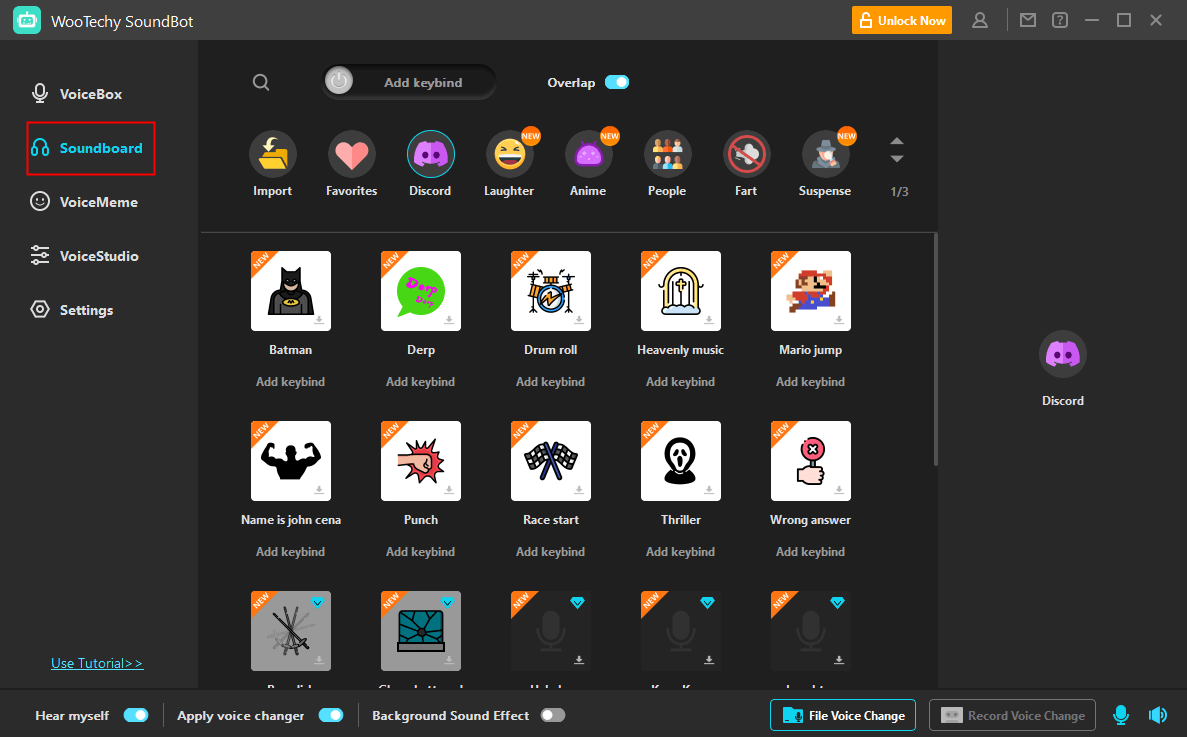Viewport: 1187px width, 737px height.
Task: Open the Use Tutorial link
Action: coord(97,663)
